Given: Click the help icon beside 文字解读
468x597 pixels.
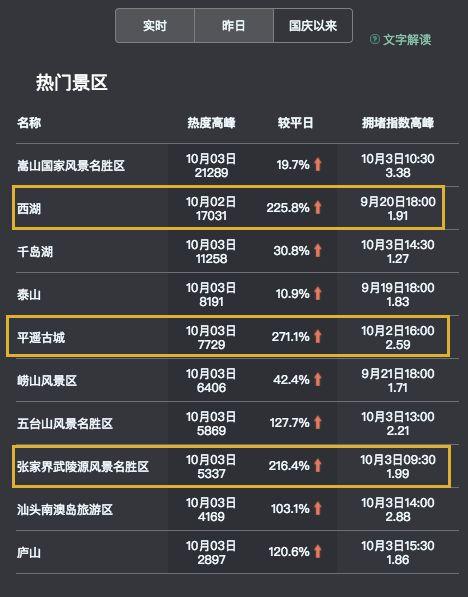Looking at the screenshot, I should (x=375, y=39).
